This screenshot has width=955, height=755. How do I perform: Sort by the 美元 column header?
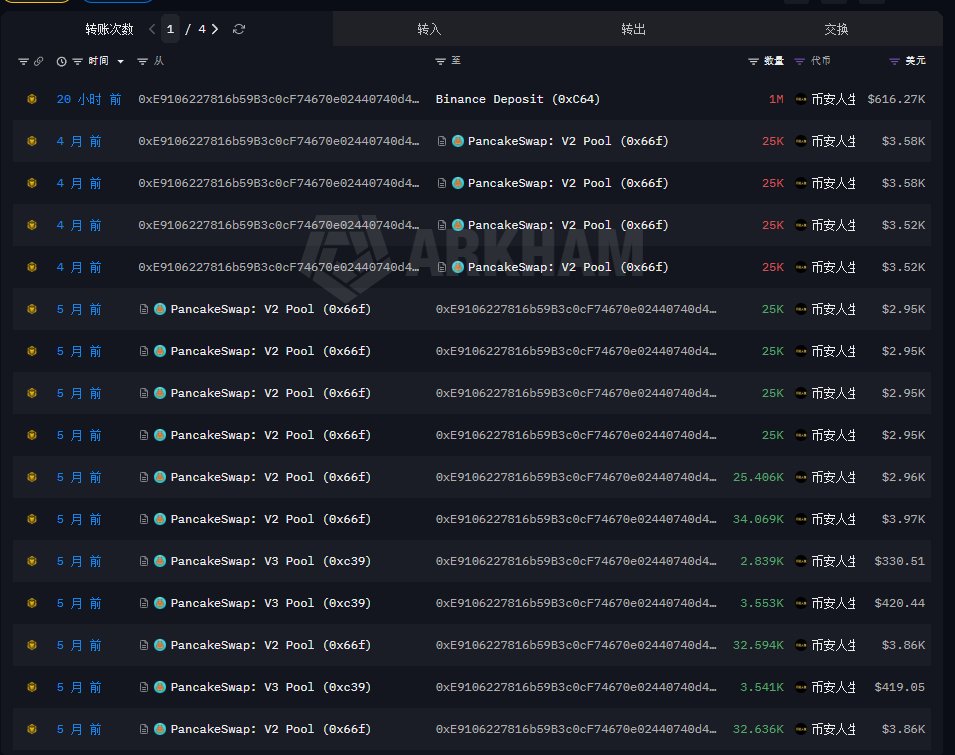(x=915, y=61)
